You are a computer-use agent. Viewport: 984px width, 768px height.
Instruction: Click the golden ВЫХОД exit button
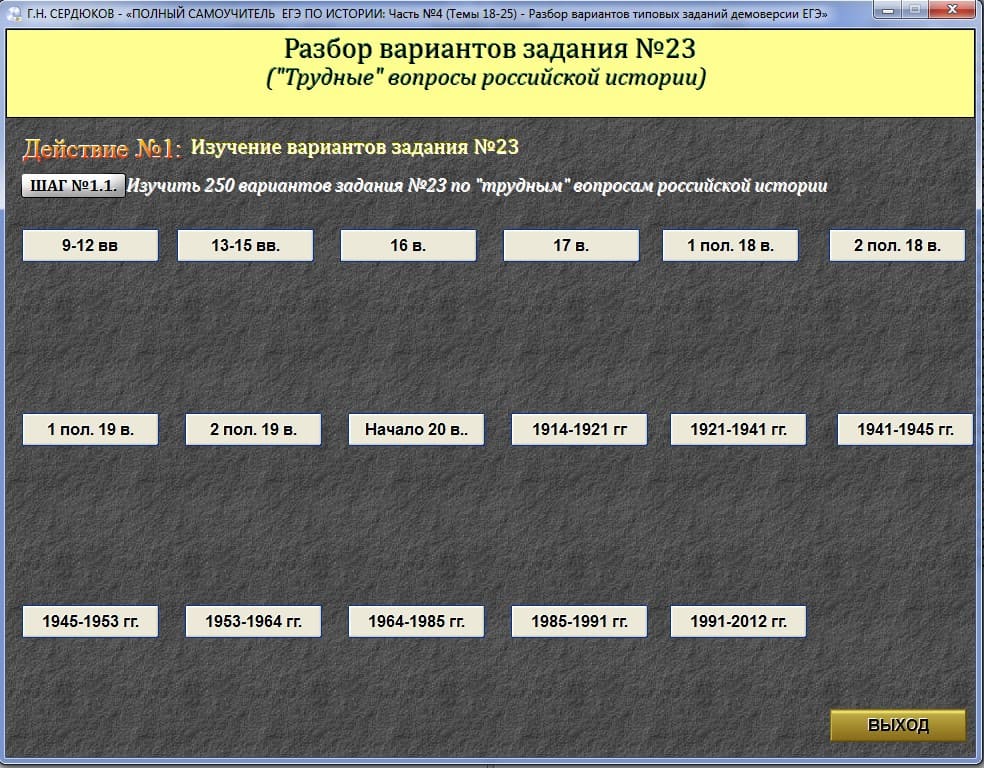(898, 725)
